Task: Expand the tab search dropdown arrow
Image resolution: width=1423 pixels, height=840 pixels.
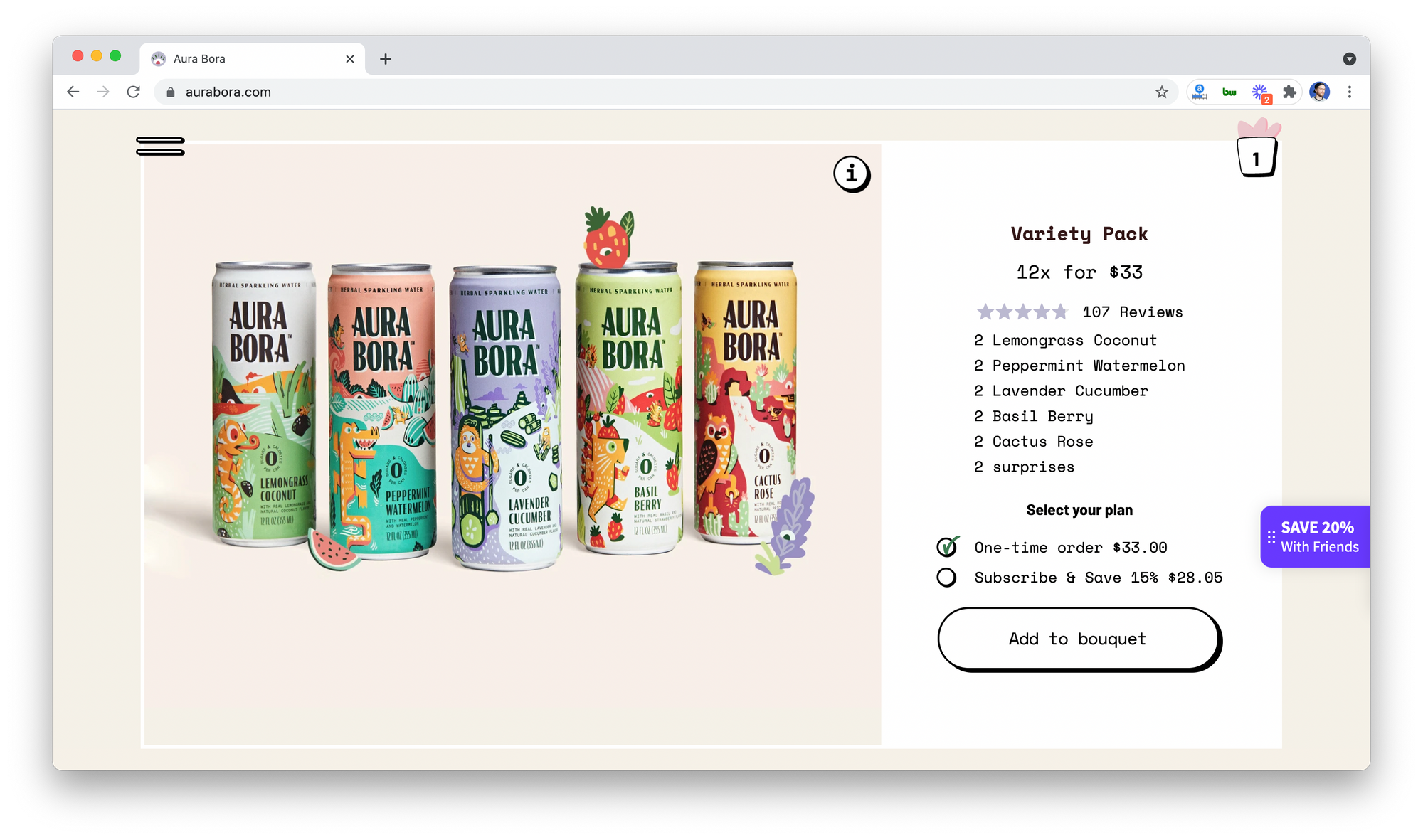Action: (x=1349, y=59)
